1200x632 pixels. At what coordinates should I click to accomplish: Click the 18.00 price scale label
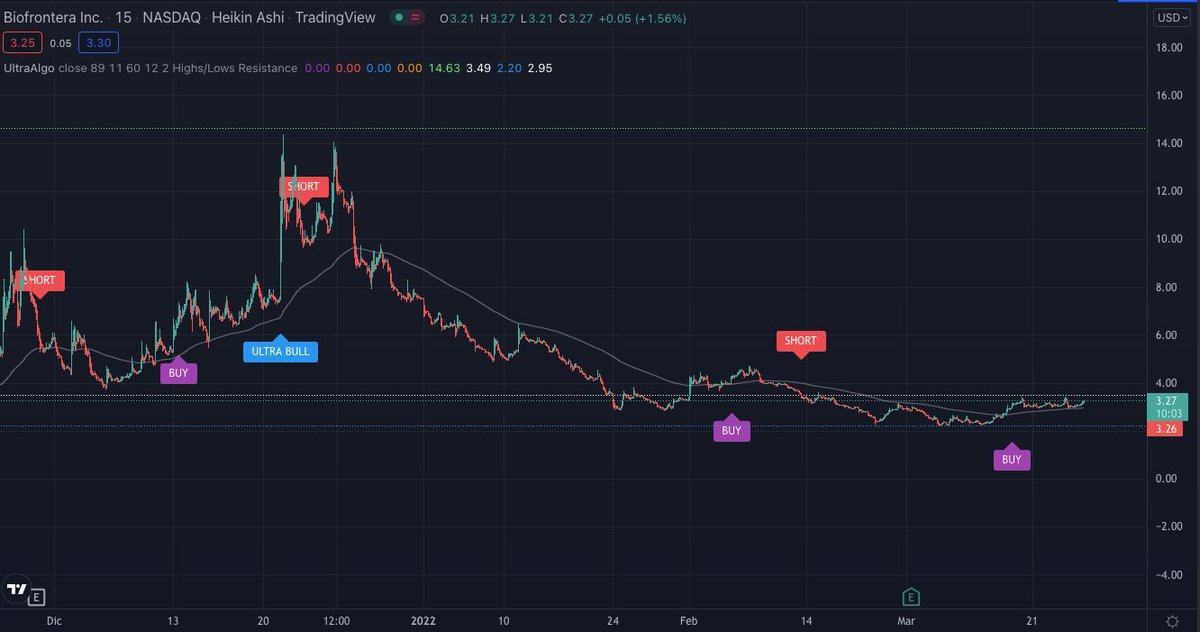1169,48
